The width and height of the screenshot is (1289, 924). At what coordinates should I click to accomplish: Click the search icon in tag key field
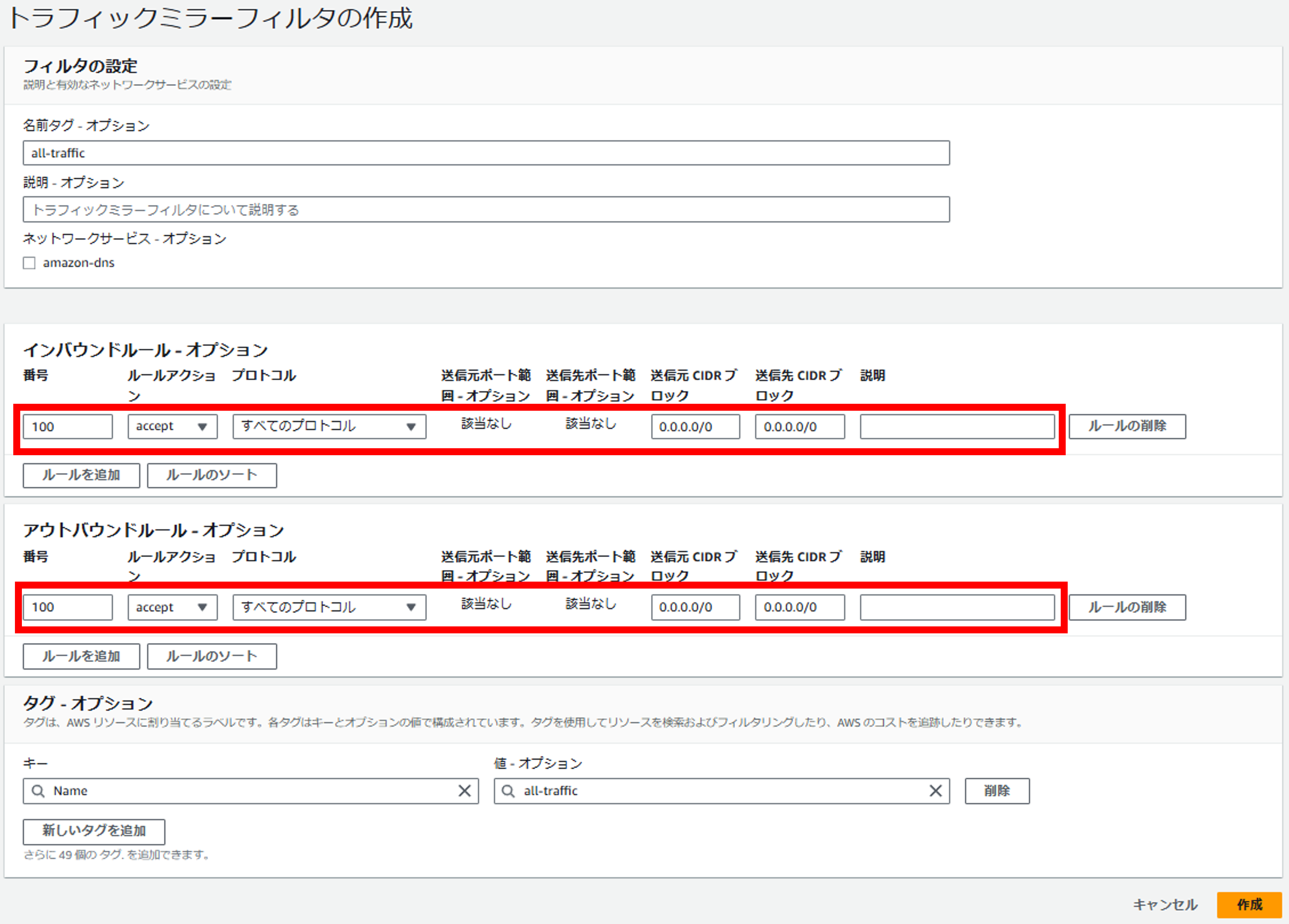38,791
